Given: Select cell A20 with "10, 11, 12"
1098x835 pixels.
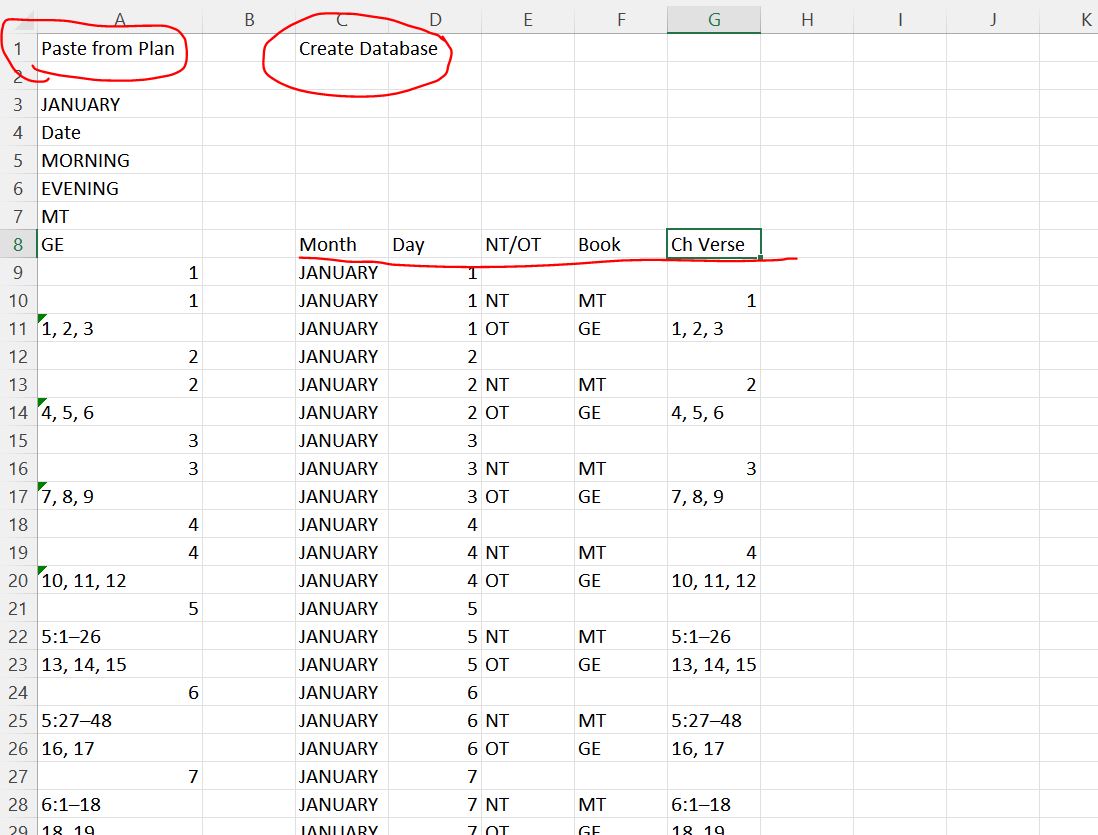Looking at the screenshot, I should coord(120,581).
